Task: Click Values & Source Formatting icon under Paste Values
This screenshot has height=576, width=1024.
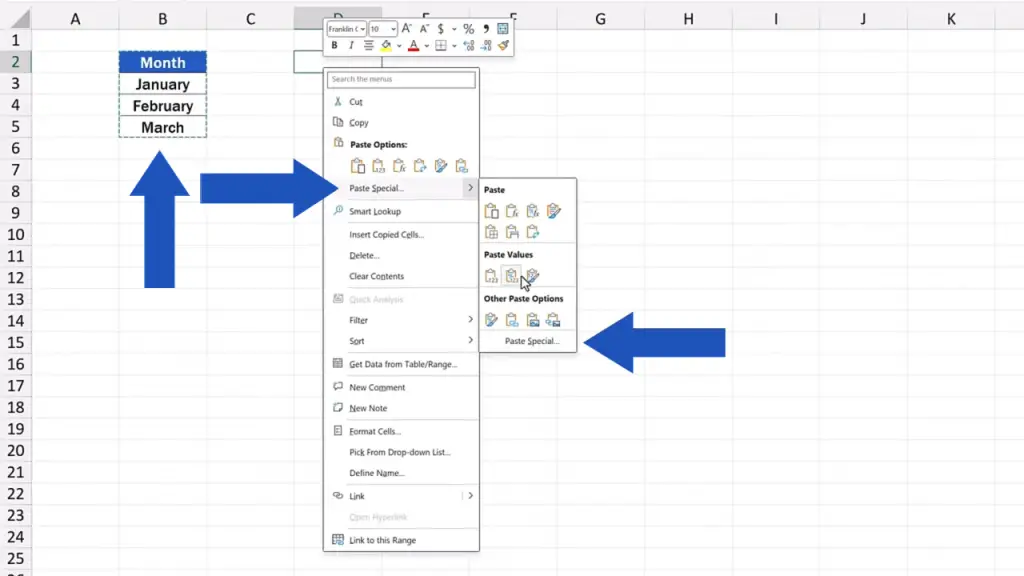Action: coord(533,276)
